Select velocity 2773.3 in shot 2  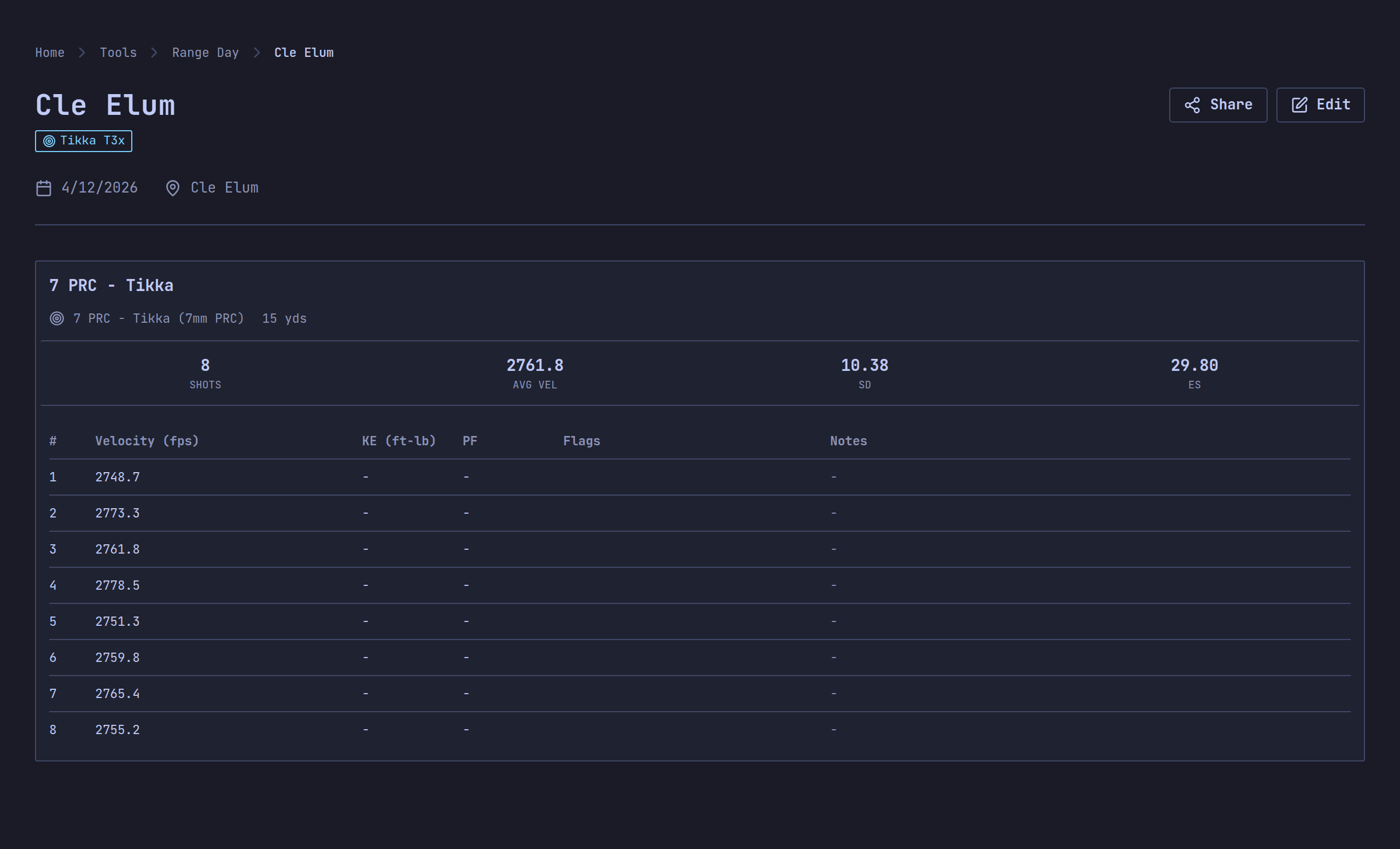(118, 513)
